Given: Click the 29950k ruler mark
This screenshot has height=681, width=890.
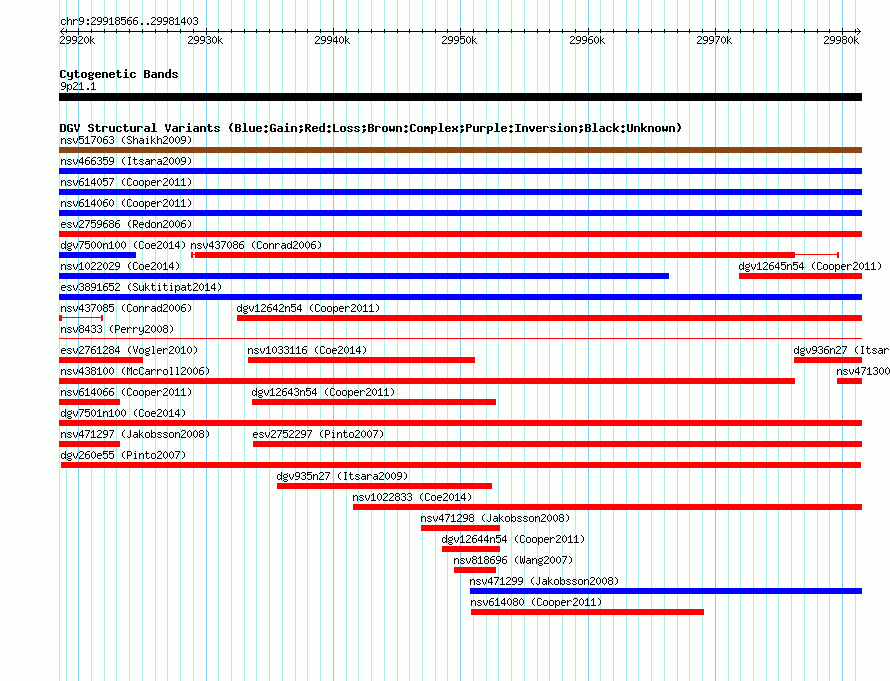Looking at the screenshot, I should point(459,40).
